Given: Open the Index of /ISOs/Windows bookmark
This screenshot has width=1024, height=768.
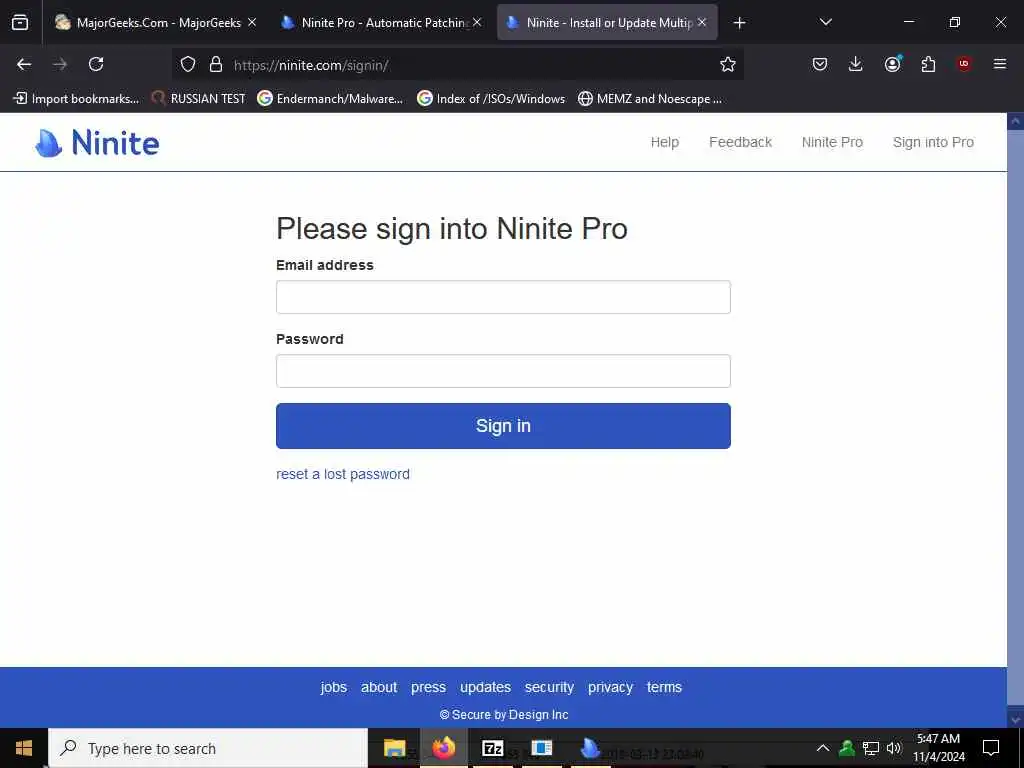Looking at the screenshot, I should point(491,99).
